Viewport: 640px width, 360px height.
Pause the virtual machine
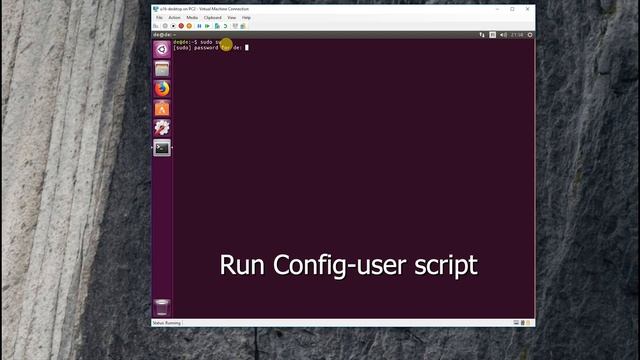tap(199, 26)
